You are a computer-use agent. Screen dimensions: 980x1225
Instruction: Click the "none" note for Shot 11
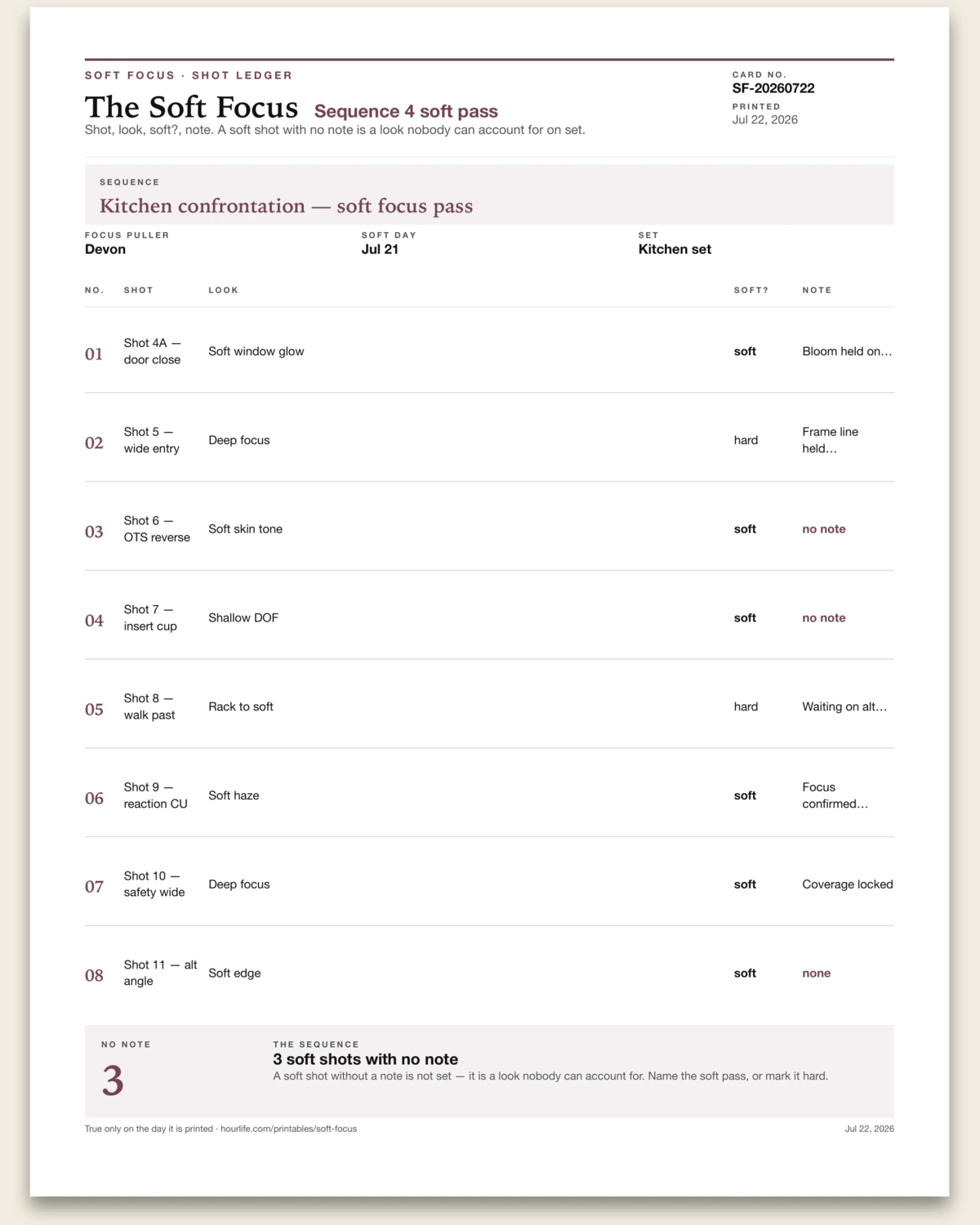coord(816,973)
